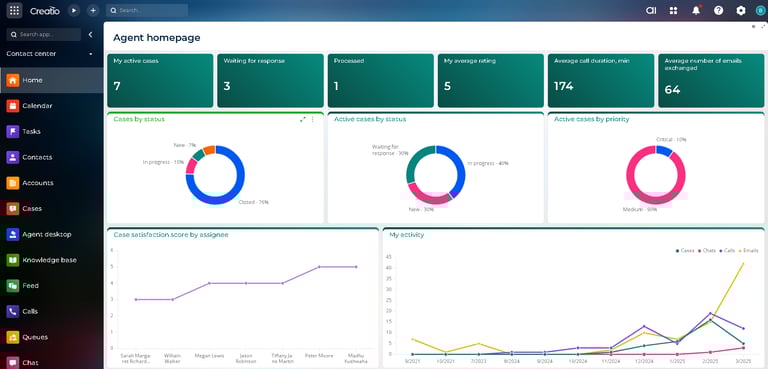Open the help question mark
This screenshot has width=768, height=369.
coord(719,10)
